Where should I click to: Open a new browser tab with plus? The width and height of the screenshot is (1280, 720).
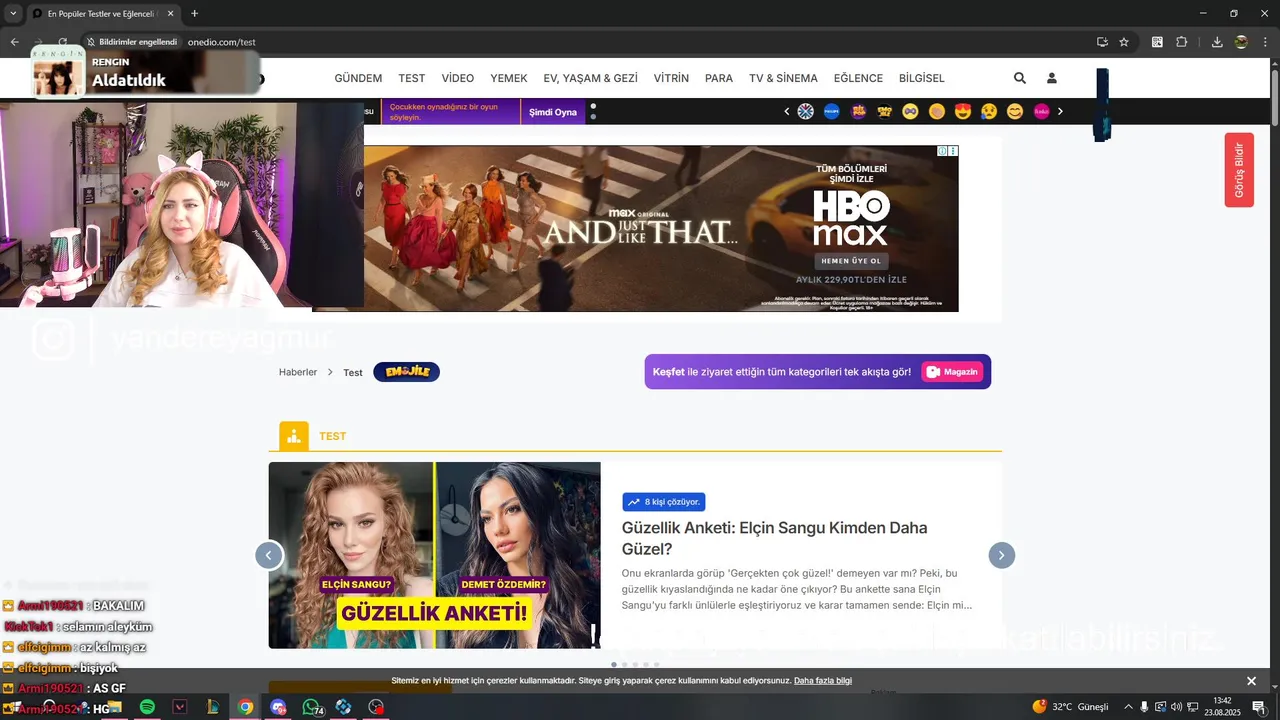pos(194,13)
